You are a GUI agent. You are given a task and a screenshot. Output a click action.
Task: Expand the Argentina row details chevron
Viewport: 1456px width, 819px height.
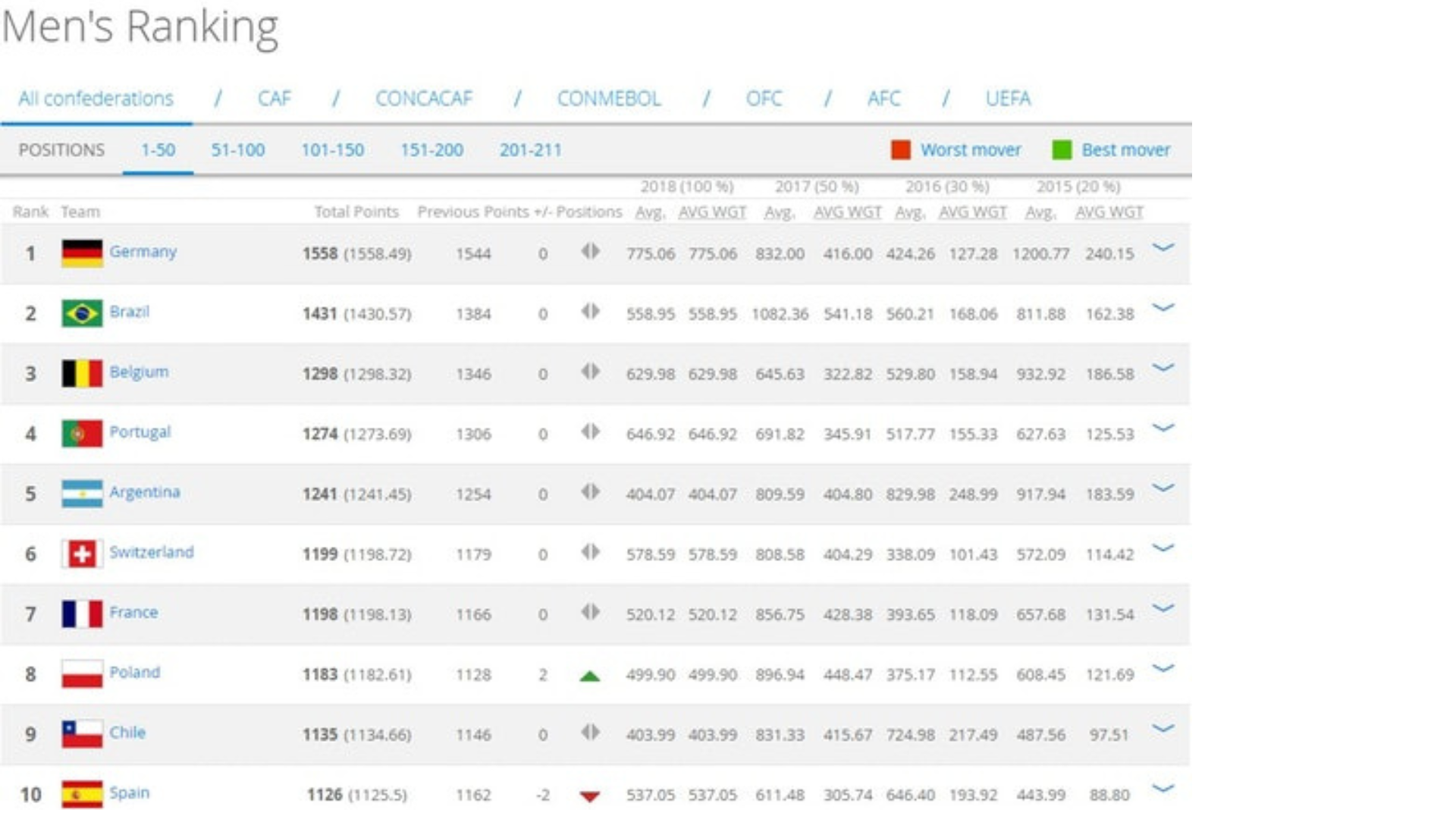(x=1163, y=488)
